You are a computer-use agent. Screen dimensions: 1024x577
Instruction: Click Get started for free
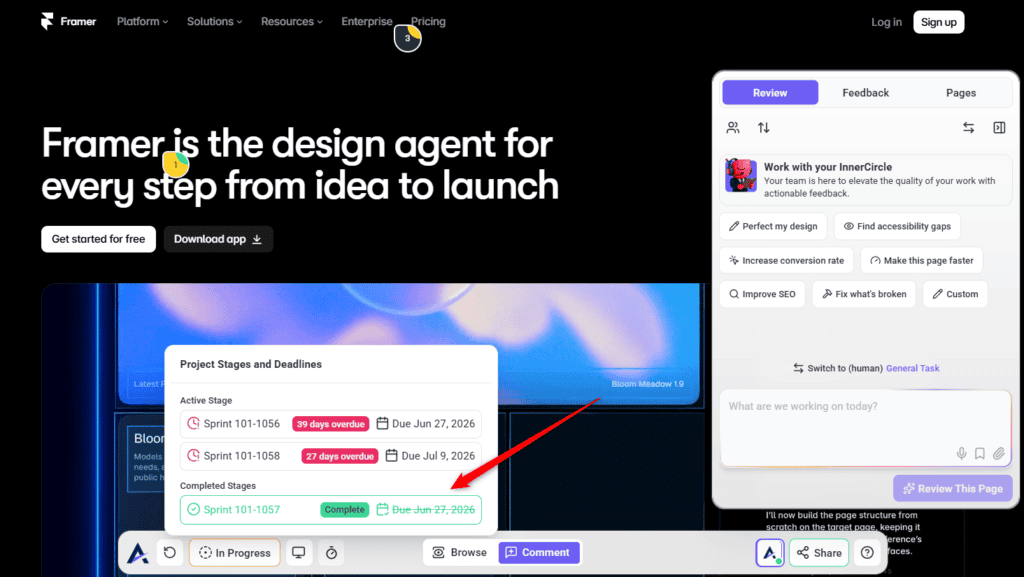click(x=99, y=239)
